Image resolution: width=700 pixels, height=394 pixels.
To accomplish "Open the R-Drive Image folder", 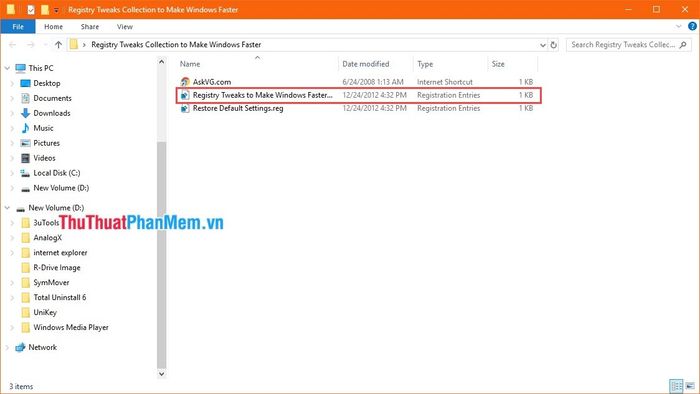I will tap(57, 268).
